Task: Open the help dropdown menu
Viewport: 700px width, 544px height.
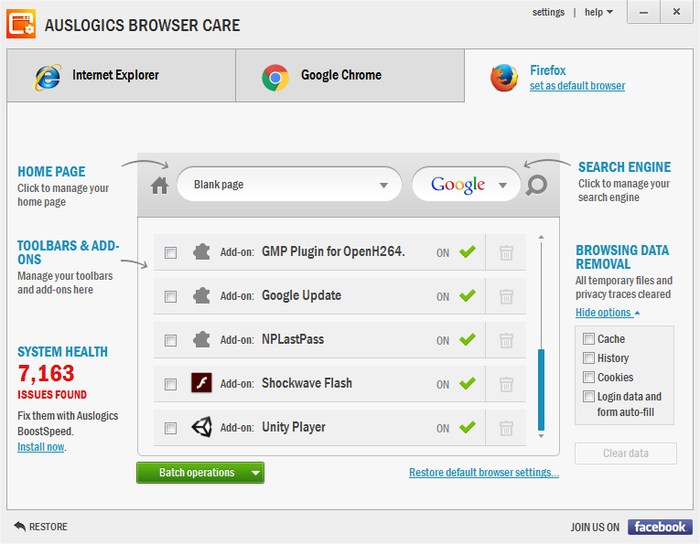Action: [x=599, y=12]
